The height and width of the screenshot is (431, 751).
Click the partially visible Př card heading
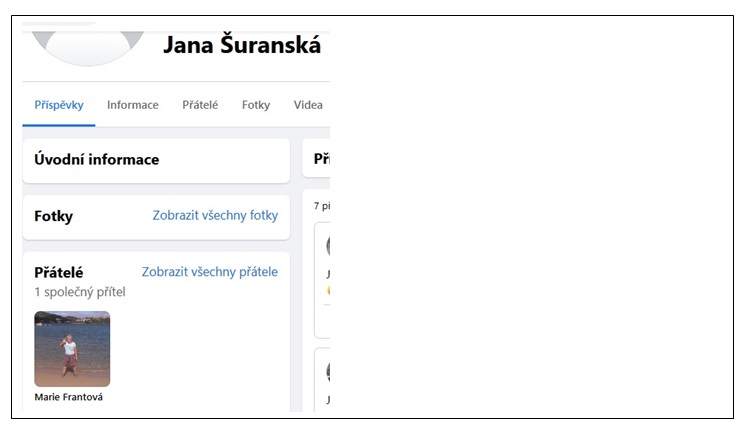pyautogui.click(x=322, y=159)
